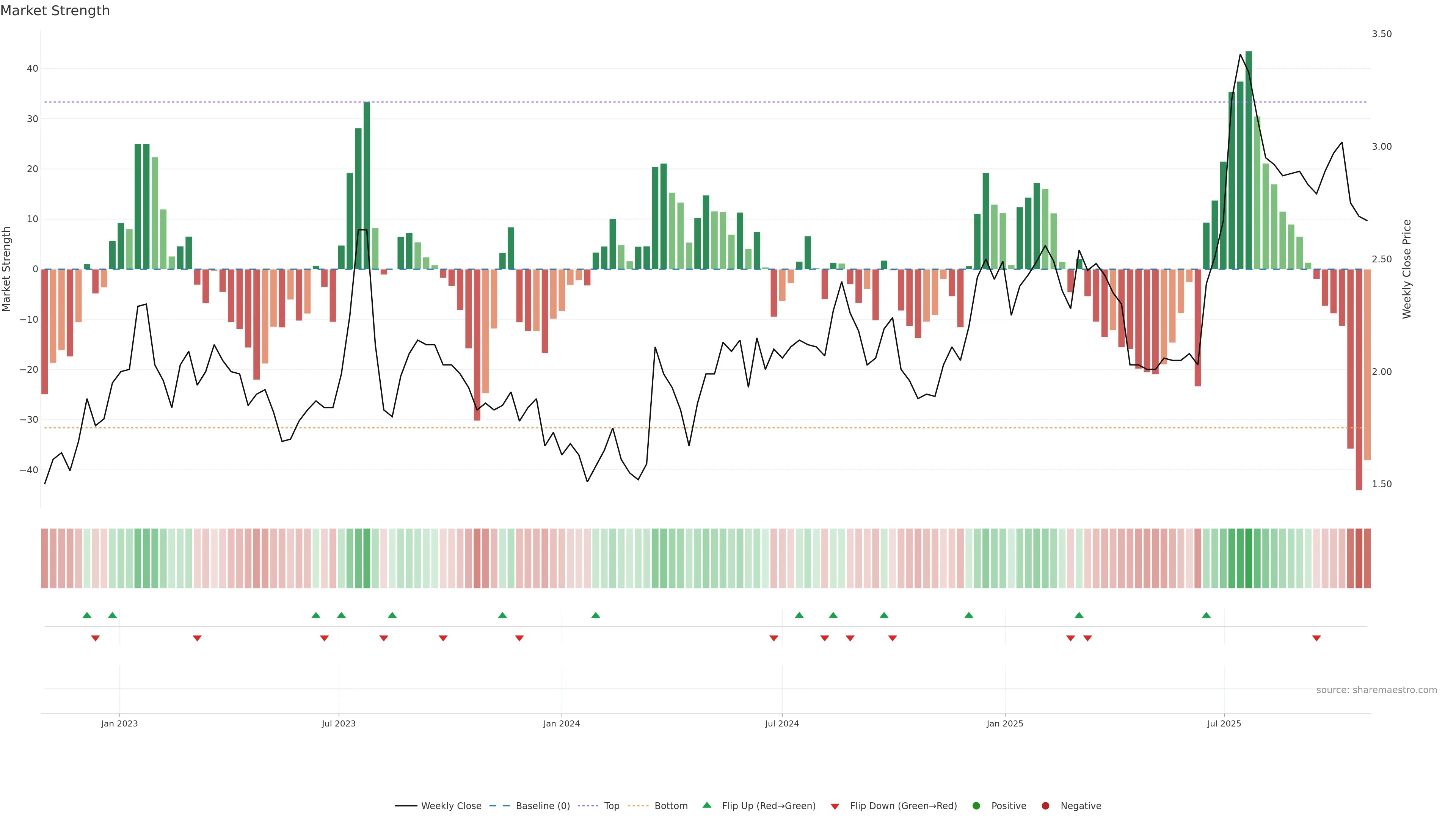Click the last flip-down marker near late 2025
This screenshot has height=819, width=1456.
pos(1316,638)
